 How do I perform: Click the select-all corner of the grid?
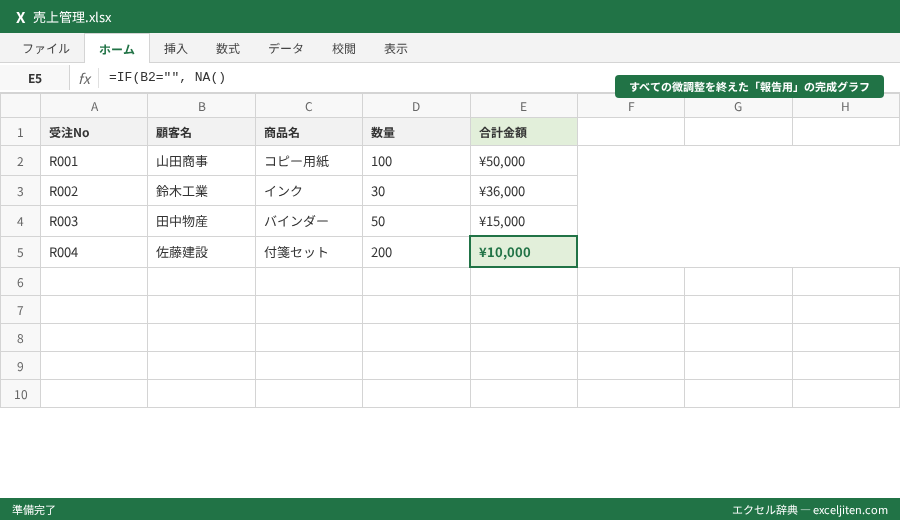(x=20, y=106)
